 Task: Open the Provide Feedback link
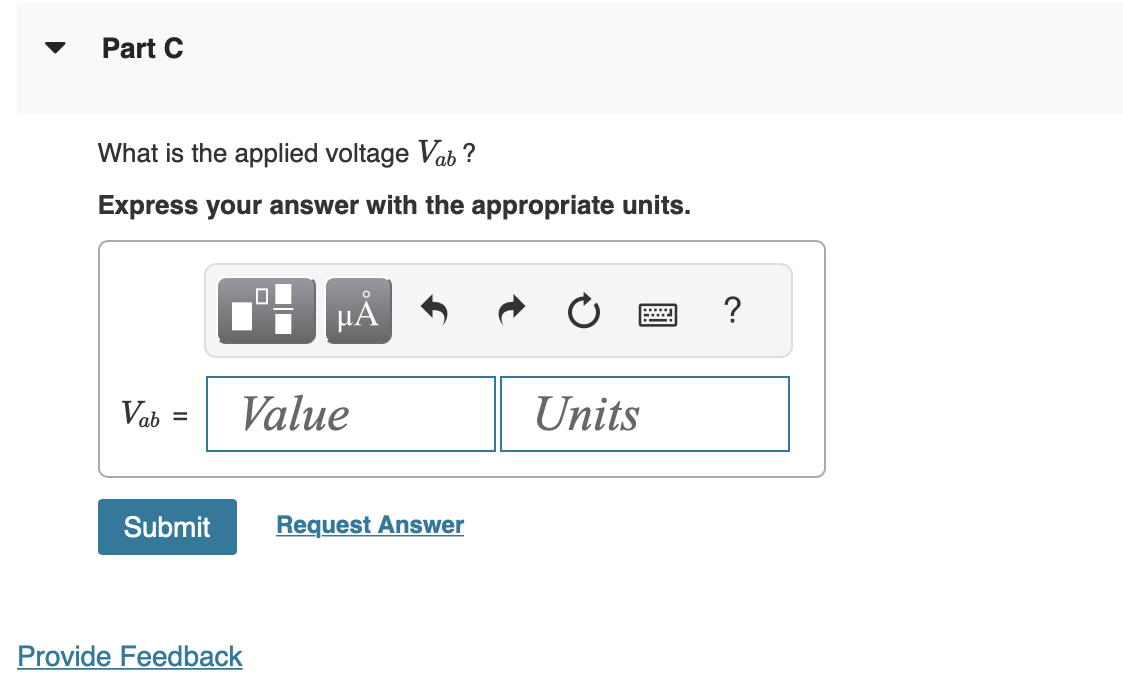pos(129,656)
